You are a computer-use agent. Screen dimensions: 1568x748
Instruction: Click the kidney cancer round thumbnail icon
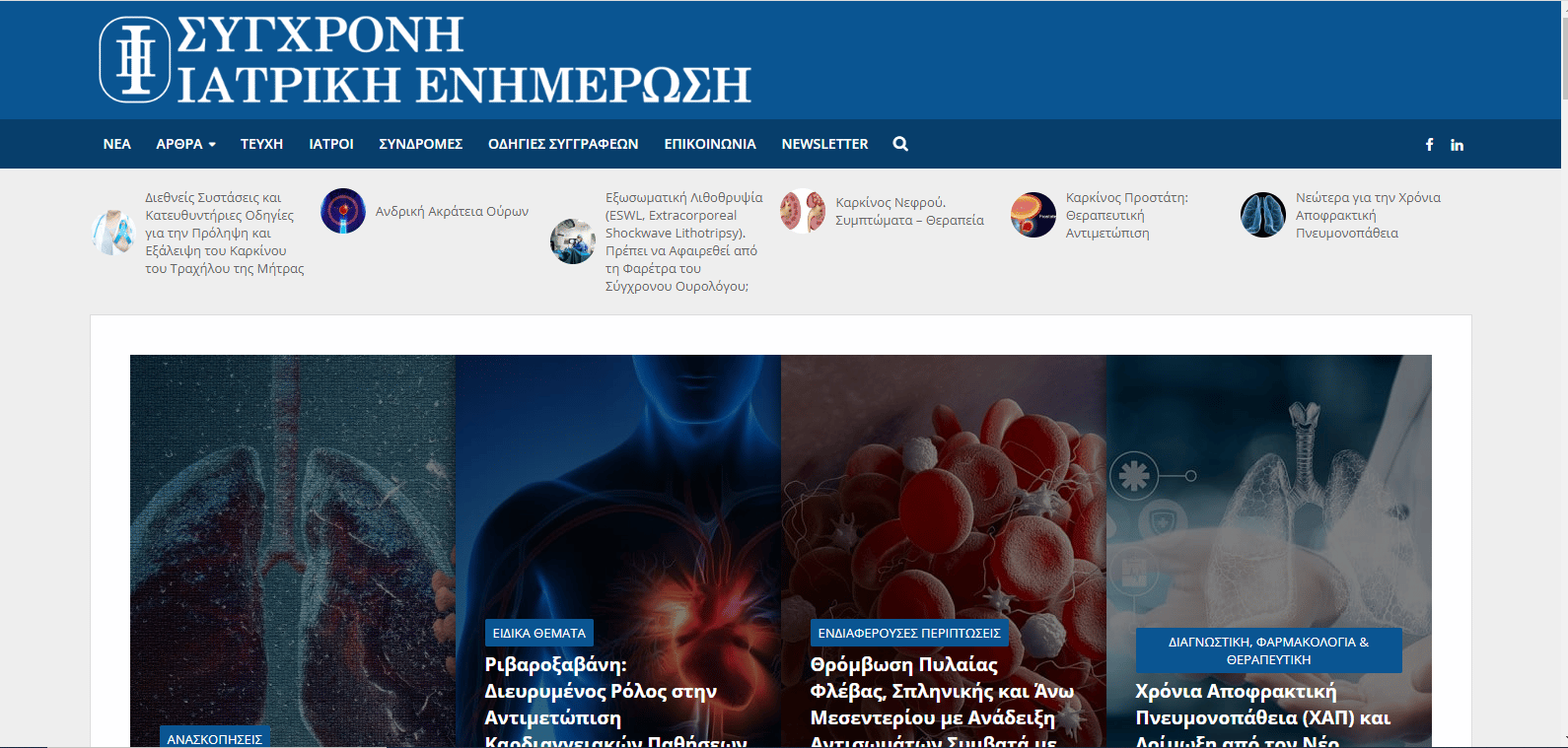(803, 211)
